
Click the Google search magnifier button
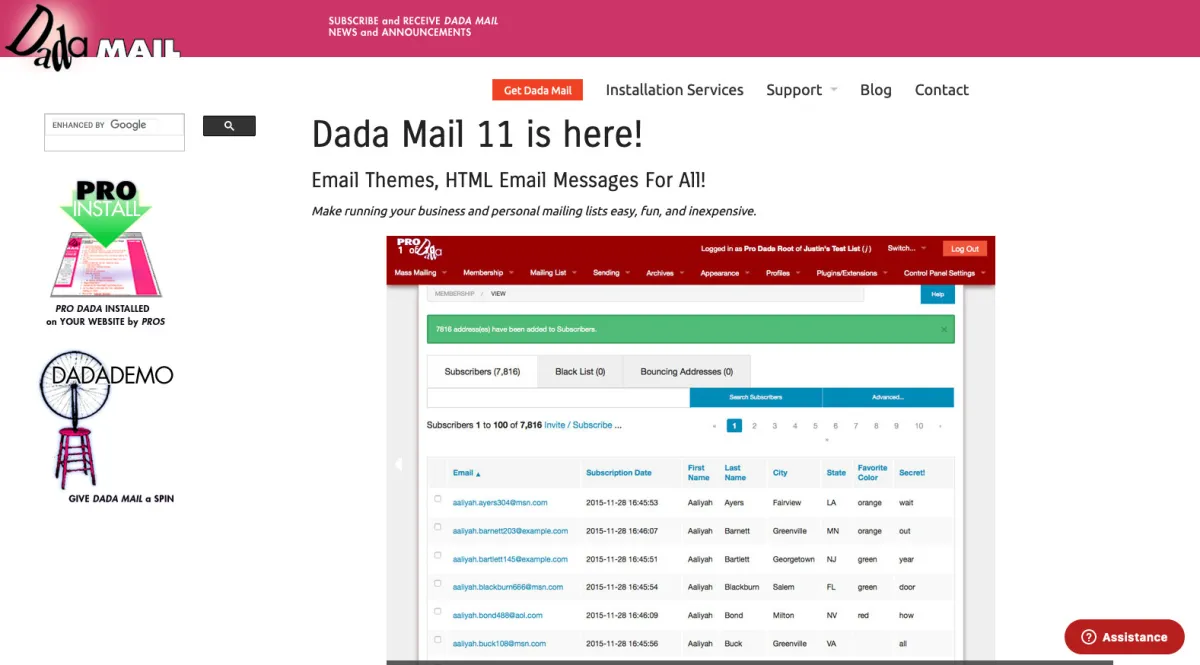click(x=229, y=126)
